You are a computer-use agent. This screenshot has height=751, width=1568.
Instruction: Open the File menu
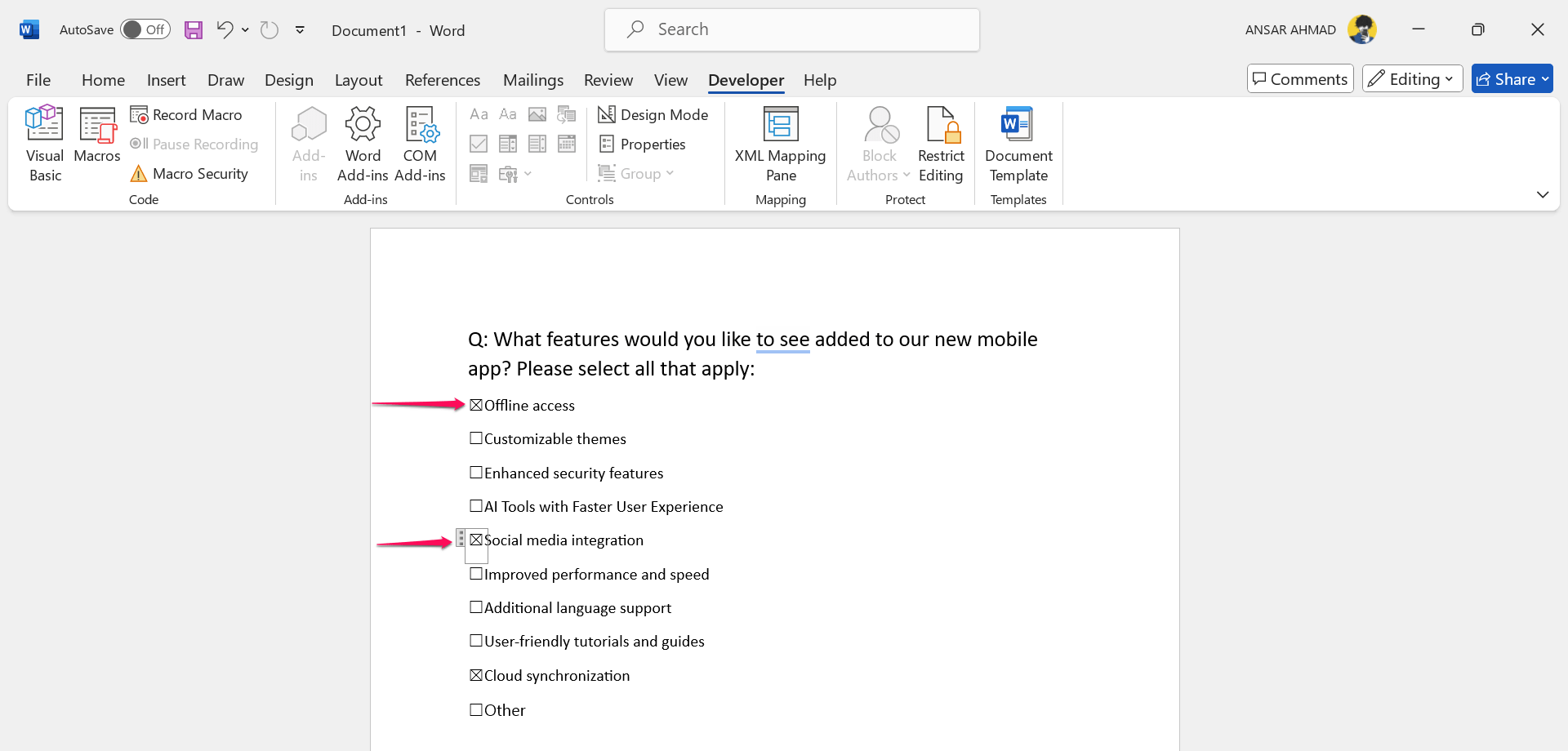pyautogui.click(x=38, y=80)
